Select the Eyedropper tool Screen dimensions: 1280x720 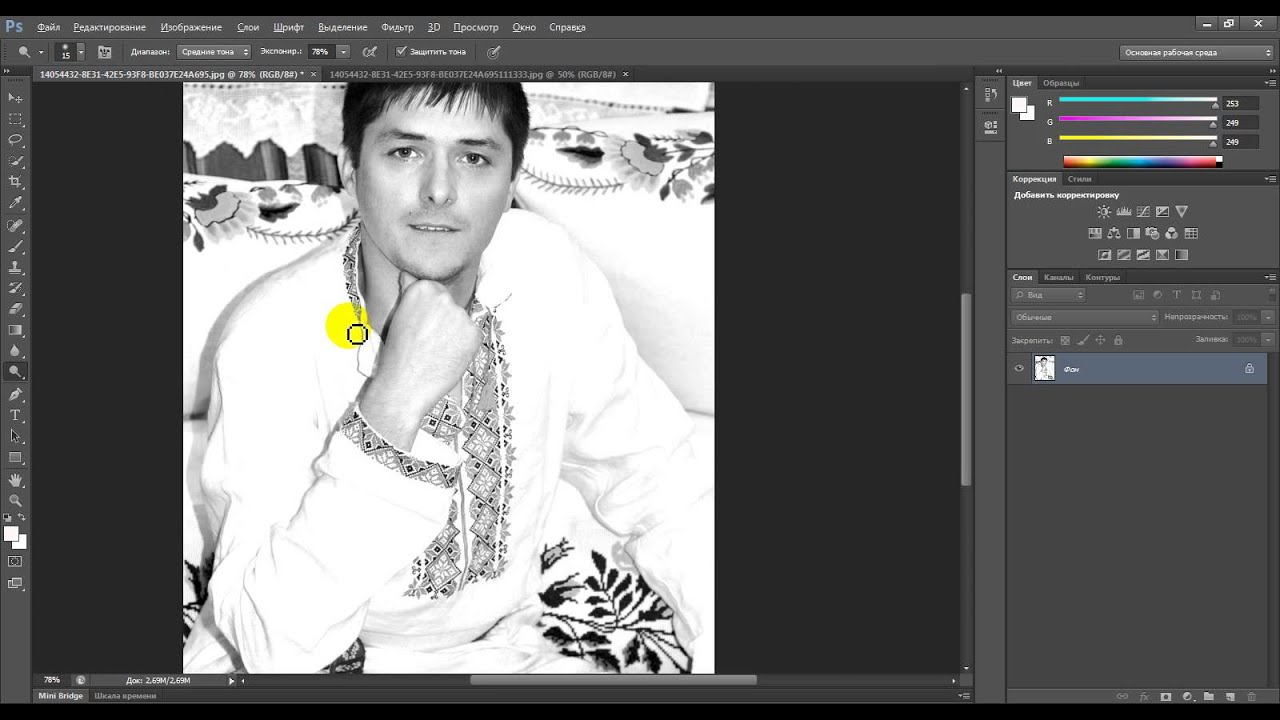[15, 203]
